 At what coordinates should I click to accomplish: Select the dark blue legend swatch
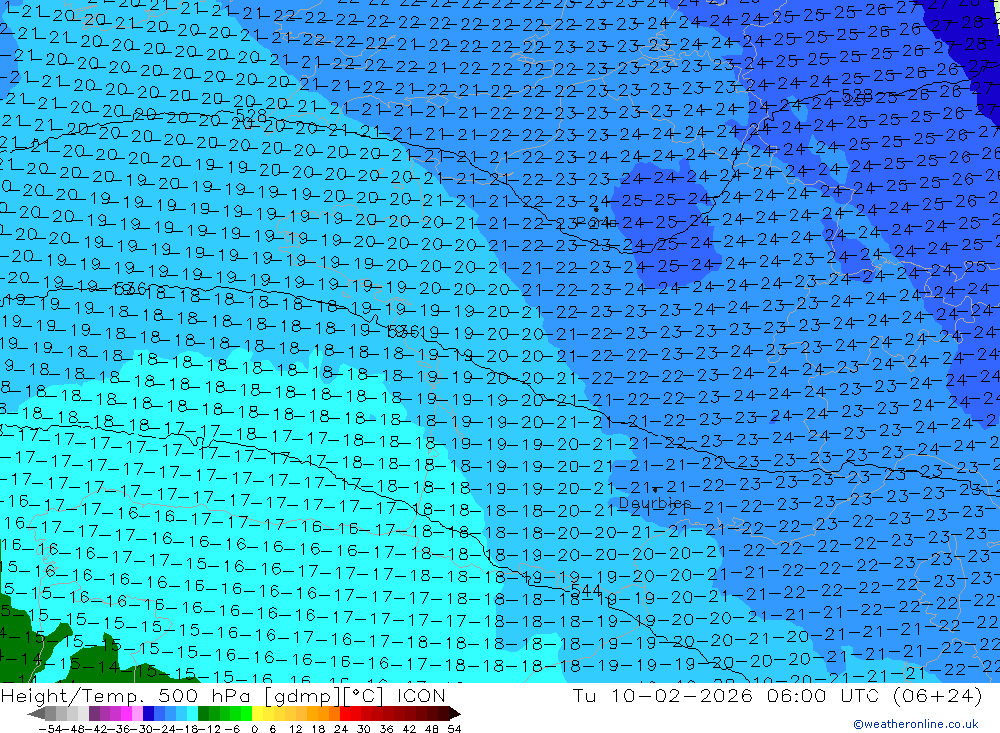149,714
